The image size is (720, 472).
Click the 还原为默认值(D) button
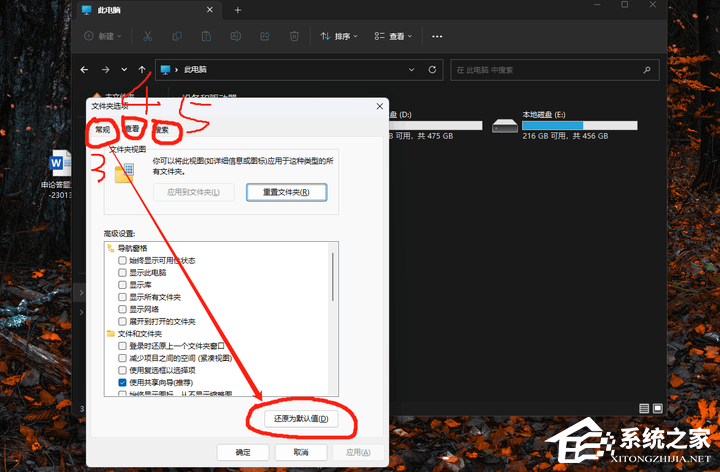point(300,419)
